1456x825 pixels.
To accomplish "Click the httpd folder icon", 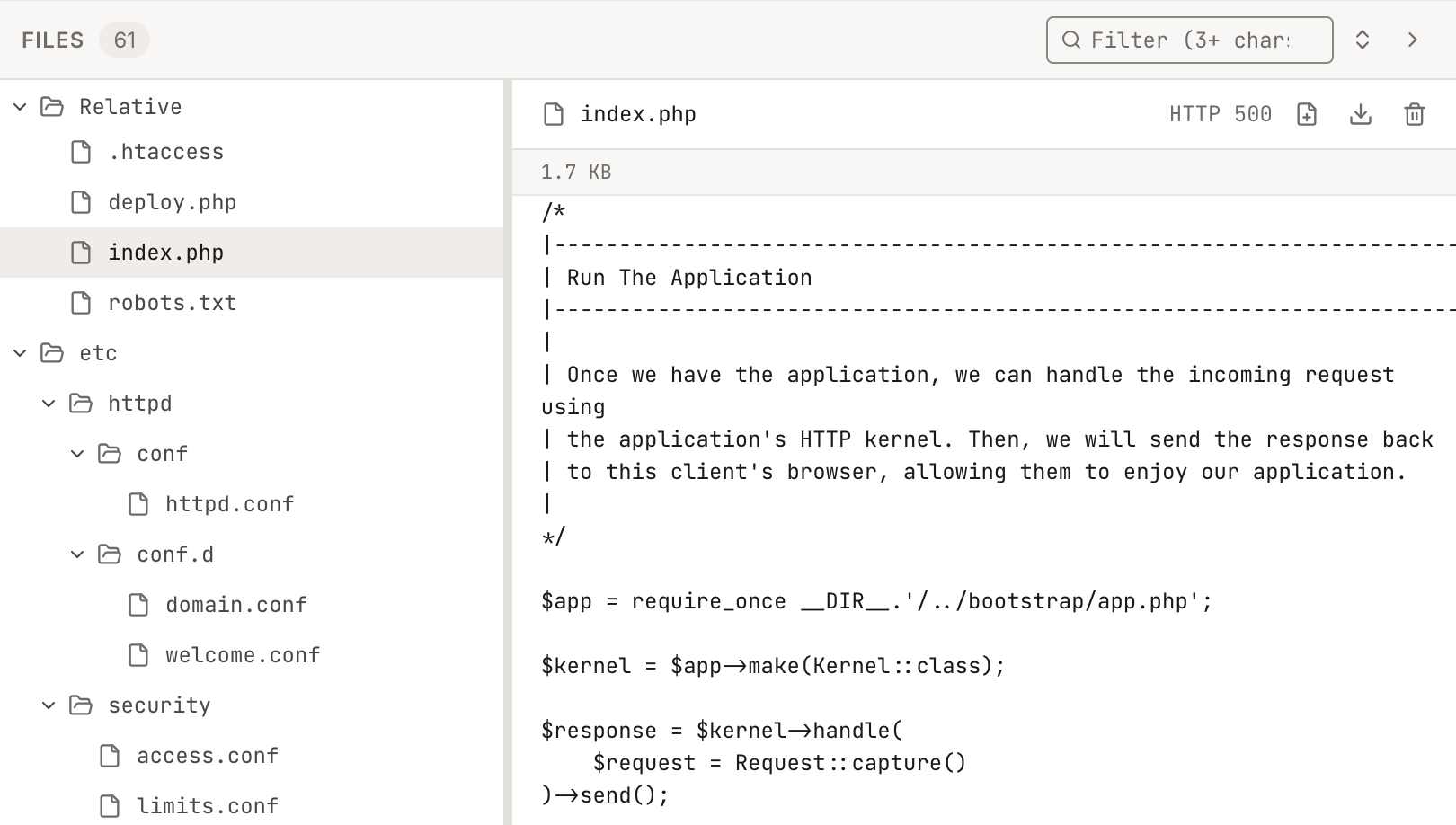I will click(81, 404).
